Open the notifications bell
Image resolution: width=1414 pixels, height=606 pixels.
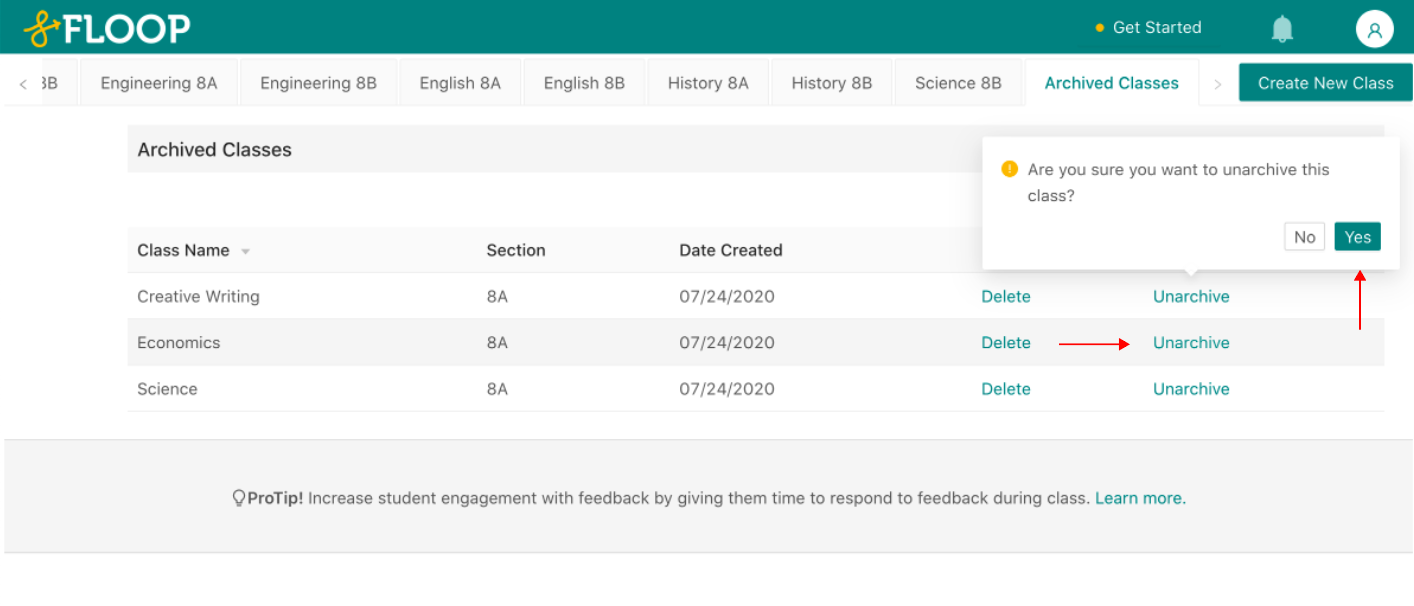pyautogui.click(x=1282, y=29)
